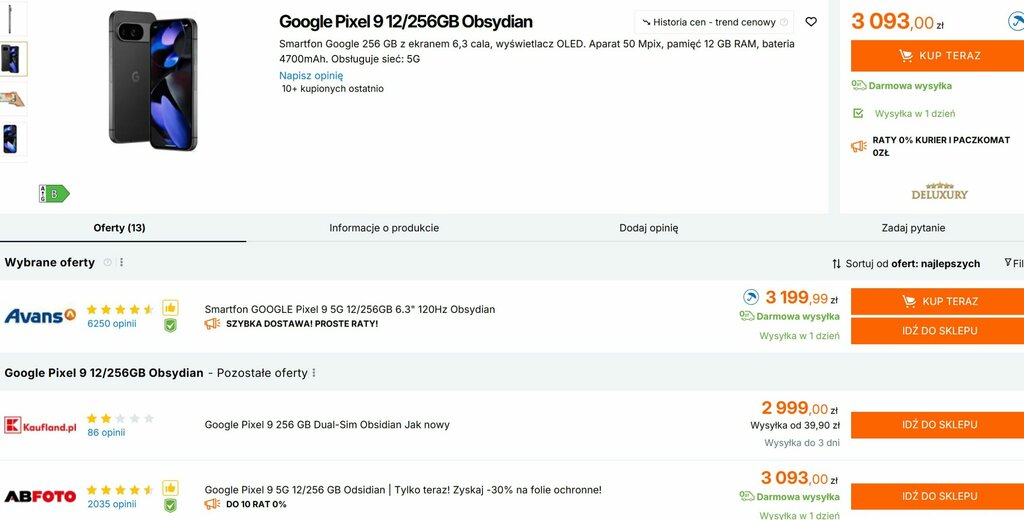Screen dimensions: 1024x520
Task: Click the Napisz opinię link
Action: (x=311, y=75)
